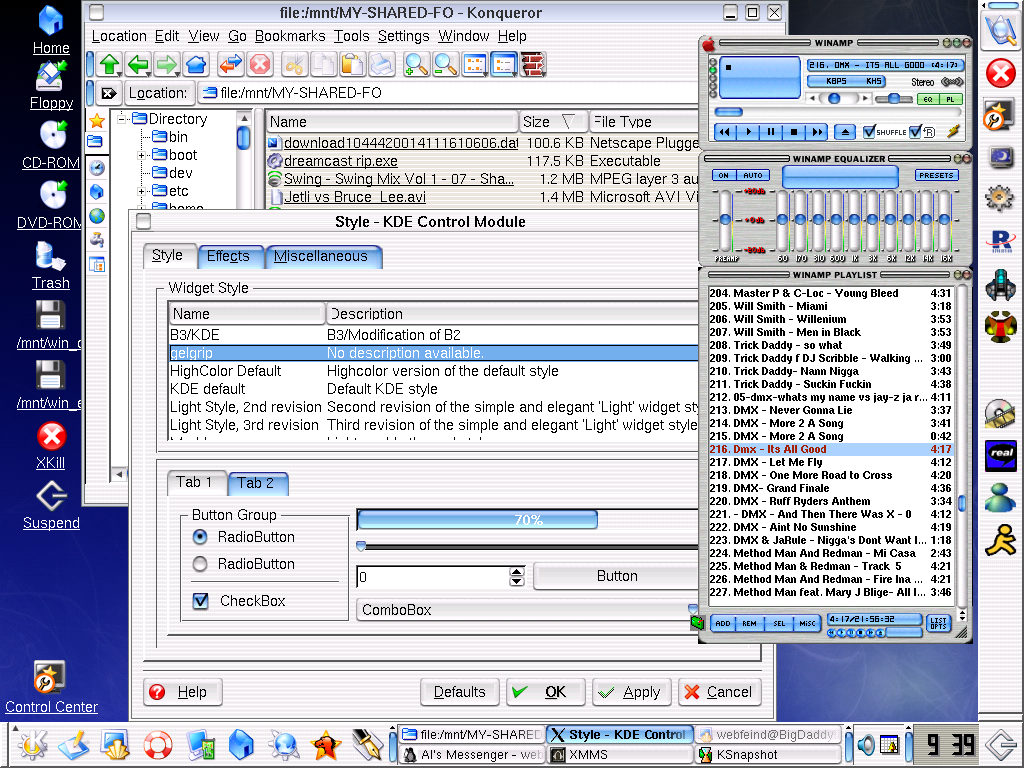Open the playlist MISC menu
The width and height of the screenshot is (1024, 768).
tap(807, 623)
